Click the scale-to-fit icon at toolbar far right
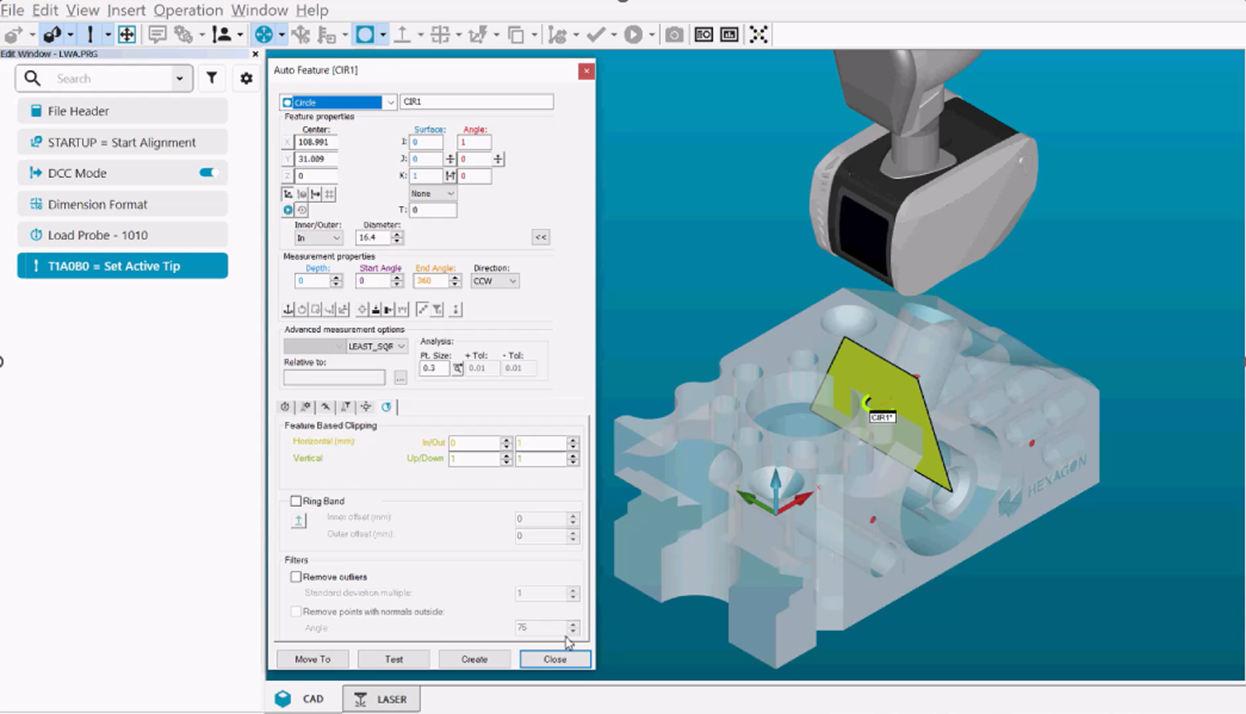Viewport: 1246px width, 714px height. 758,33
